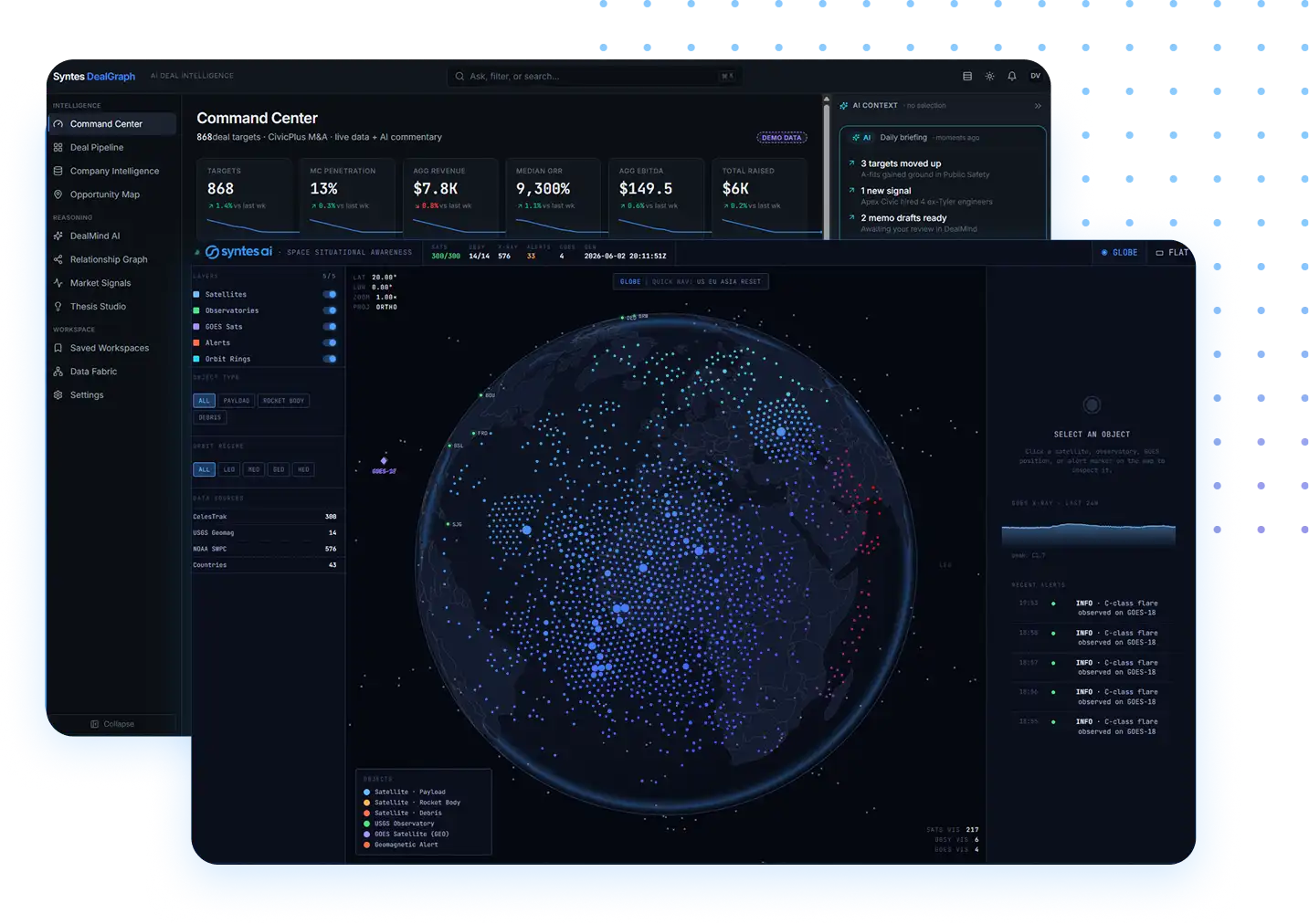Click RESET view button on globe
The height and width of the screenshot is (924, 1309).
(751, 281)
